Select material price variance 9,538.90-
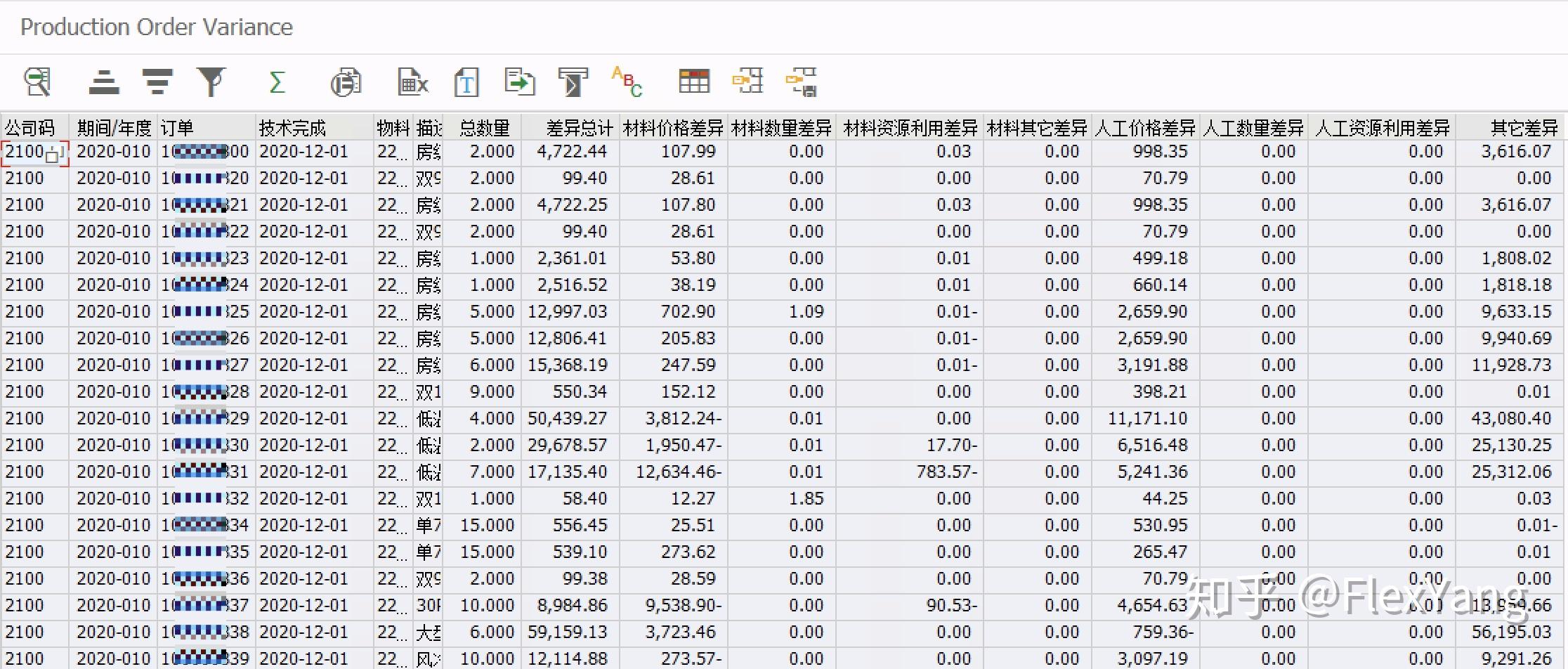 (674, 606)
